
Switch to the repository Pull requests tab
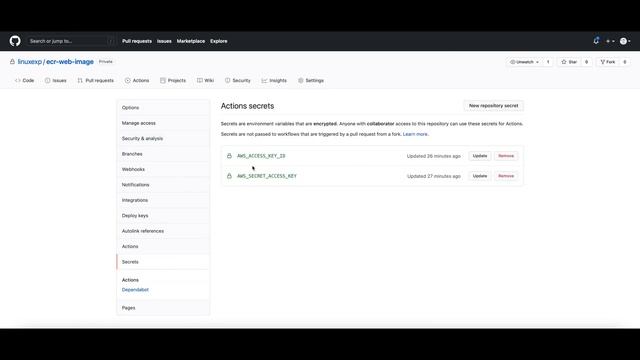(96, 80)
